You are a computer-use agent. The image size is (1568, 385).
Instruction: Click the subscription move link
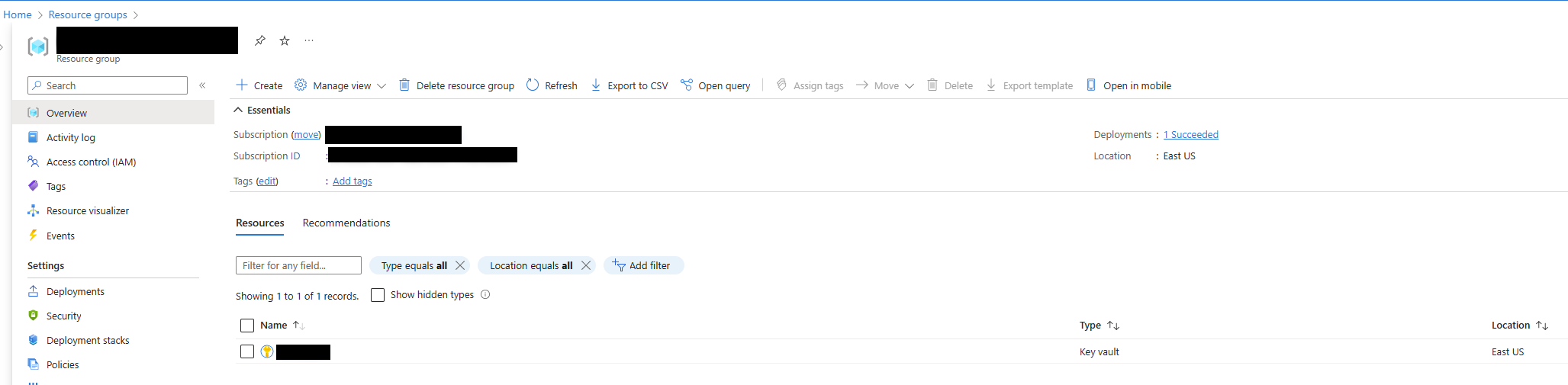306,134
